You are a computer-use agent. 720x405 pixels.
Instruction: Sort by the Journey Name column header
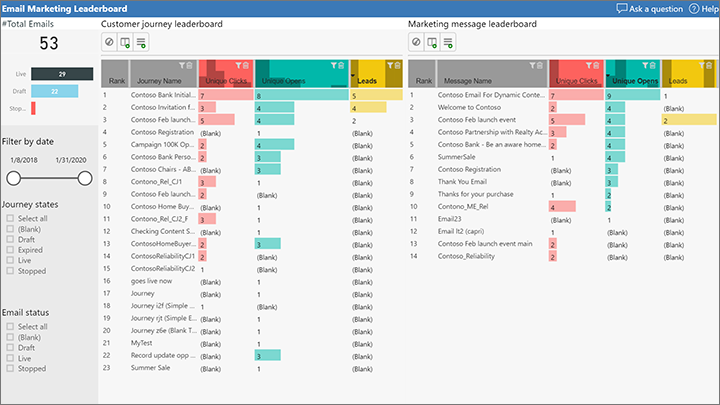point(159,81)
